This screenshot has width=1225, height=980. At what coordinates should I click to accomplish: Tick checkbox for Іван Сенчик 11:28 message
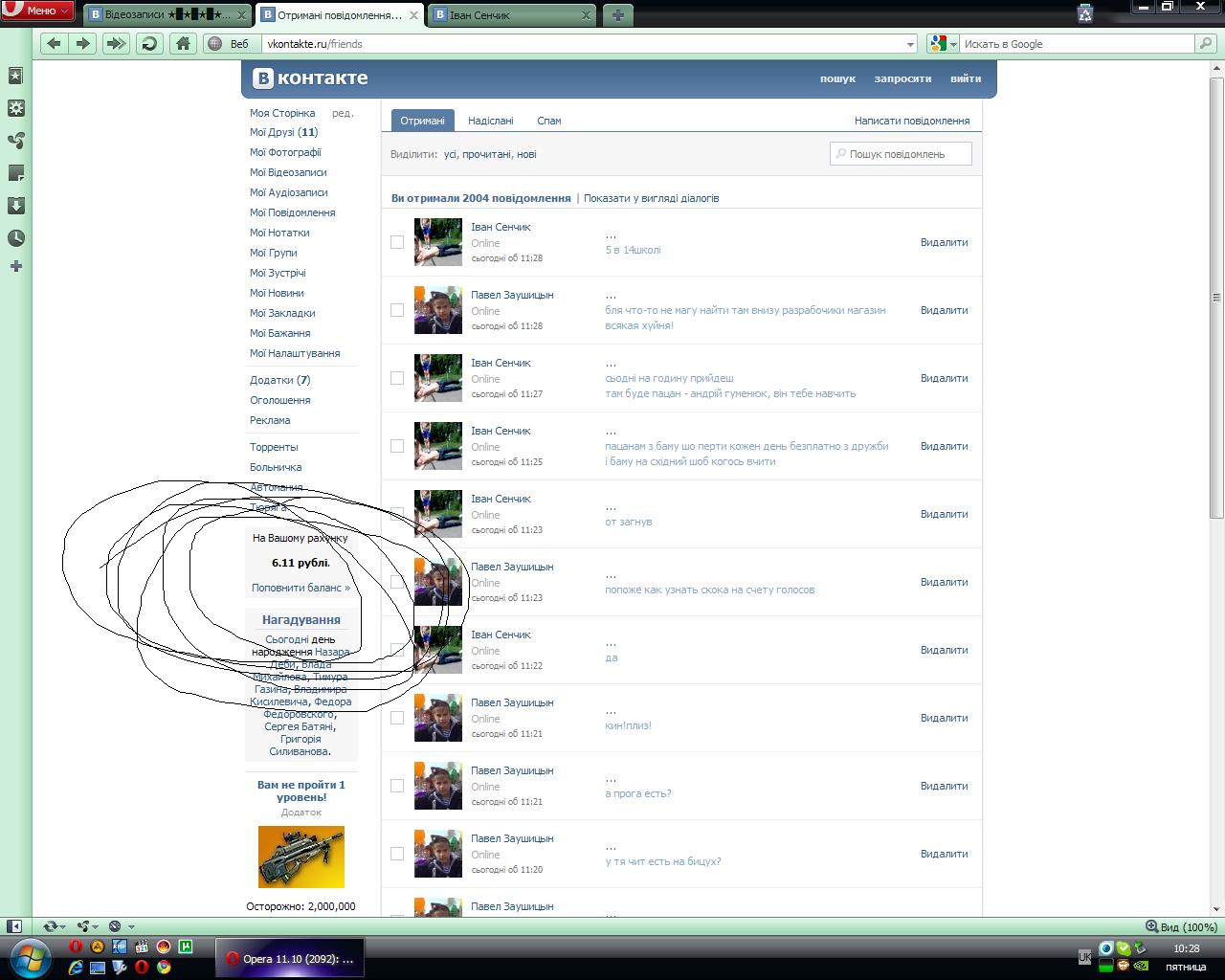click(x=397, y=242)
